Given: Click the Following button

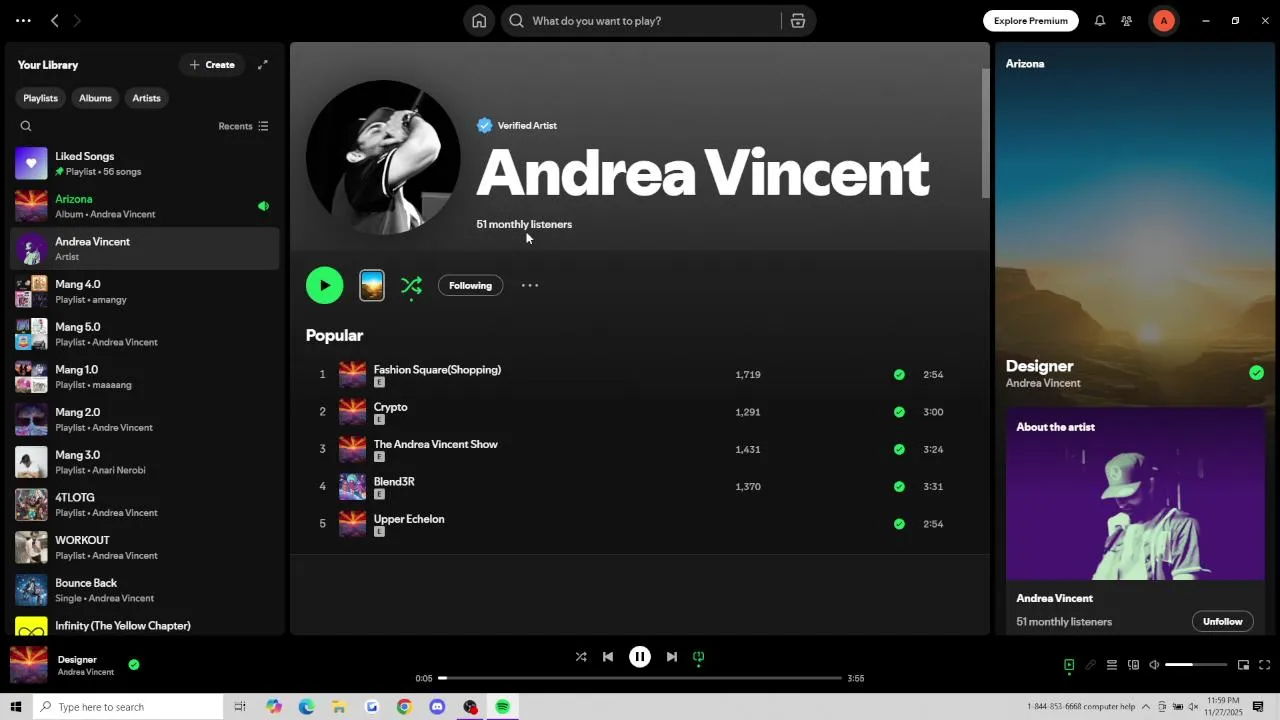Looking at the screenshot, I should (470, 286).
